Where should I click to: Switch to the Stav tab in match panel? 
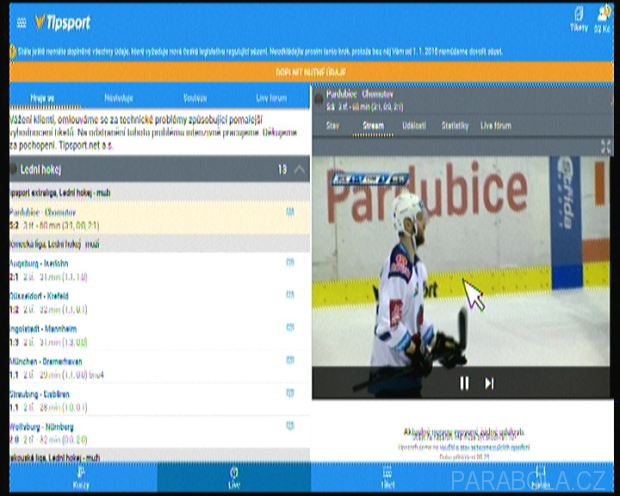click(333, 126)
